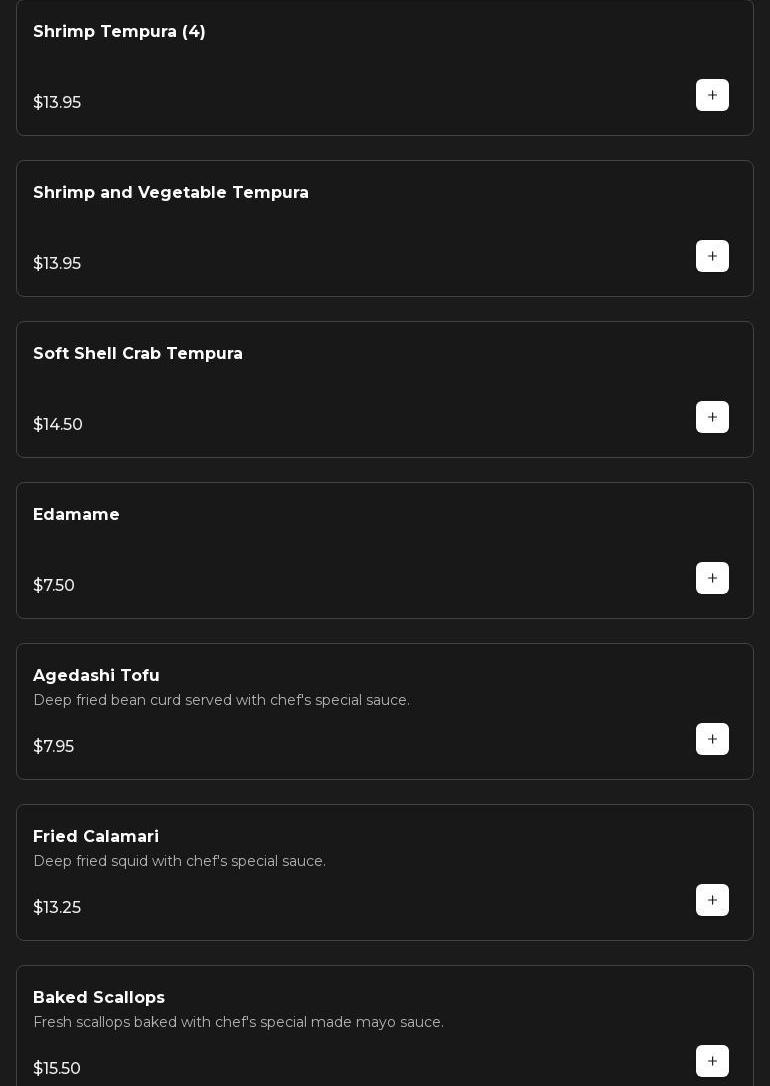Add Fried Calamari to the order
The width and height of the screenshot is (770, 1086).
(x=712, y=900)
